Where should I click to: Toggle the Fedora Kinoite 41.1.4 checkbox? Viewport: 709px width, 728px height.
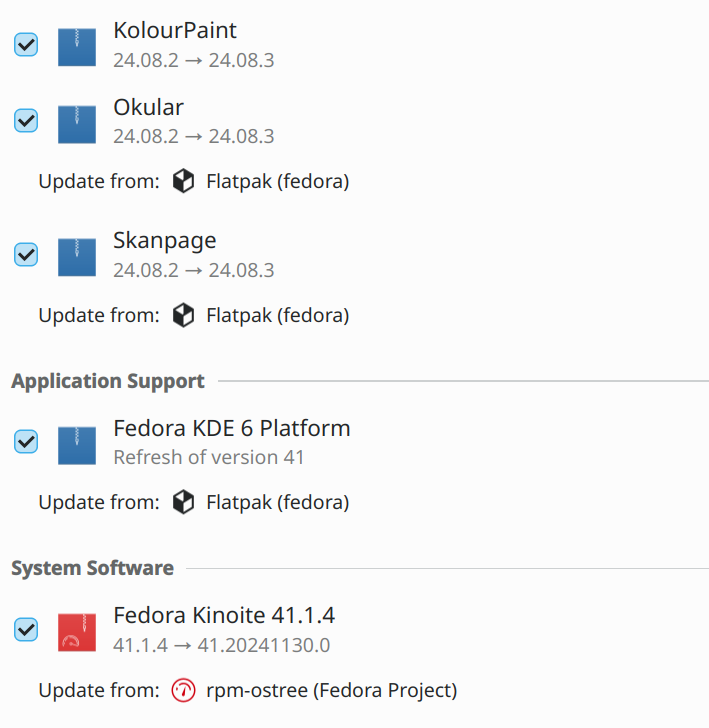(26, 630)
